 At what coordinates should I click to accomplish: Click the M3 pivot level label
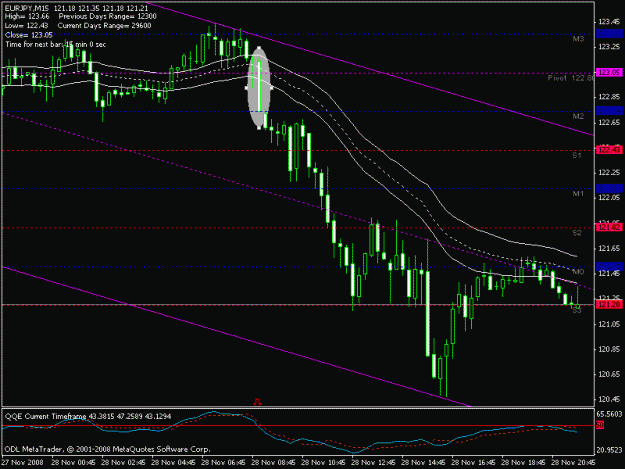(x=578, y=39)
